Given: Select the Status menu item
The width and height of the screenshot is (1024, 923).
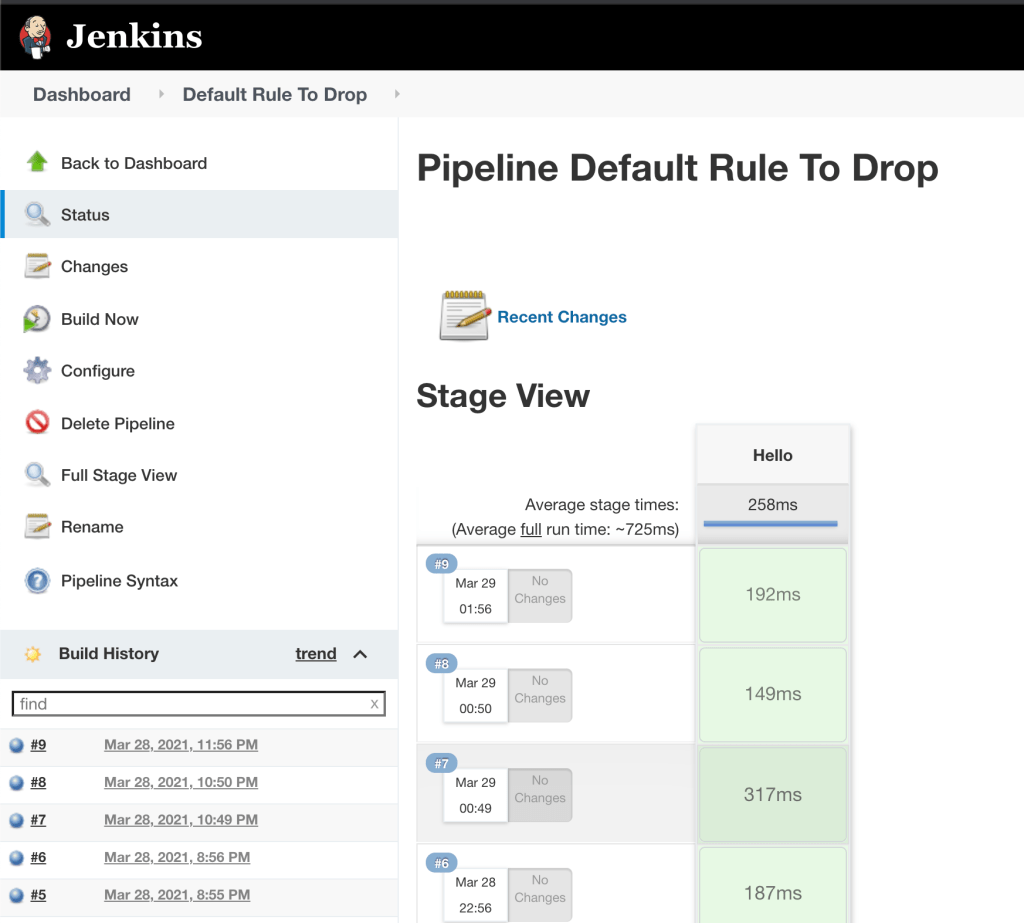Looking at the screenshot, I should (x=85, y=215).
